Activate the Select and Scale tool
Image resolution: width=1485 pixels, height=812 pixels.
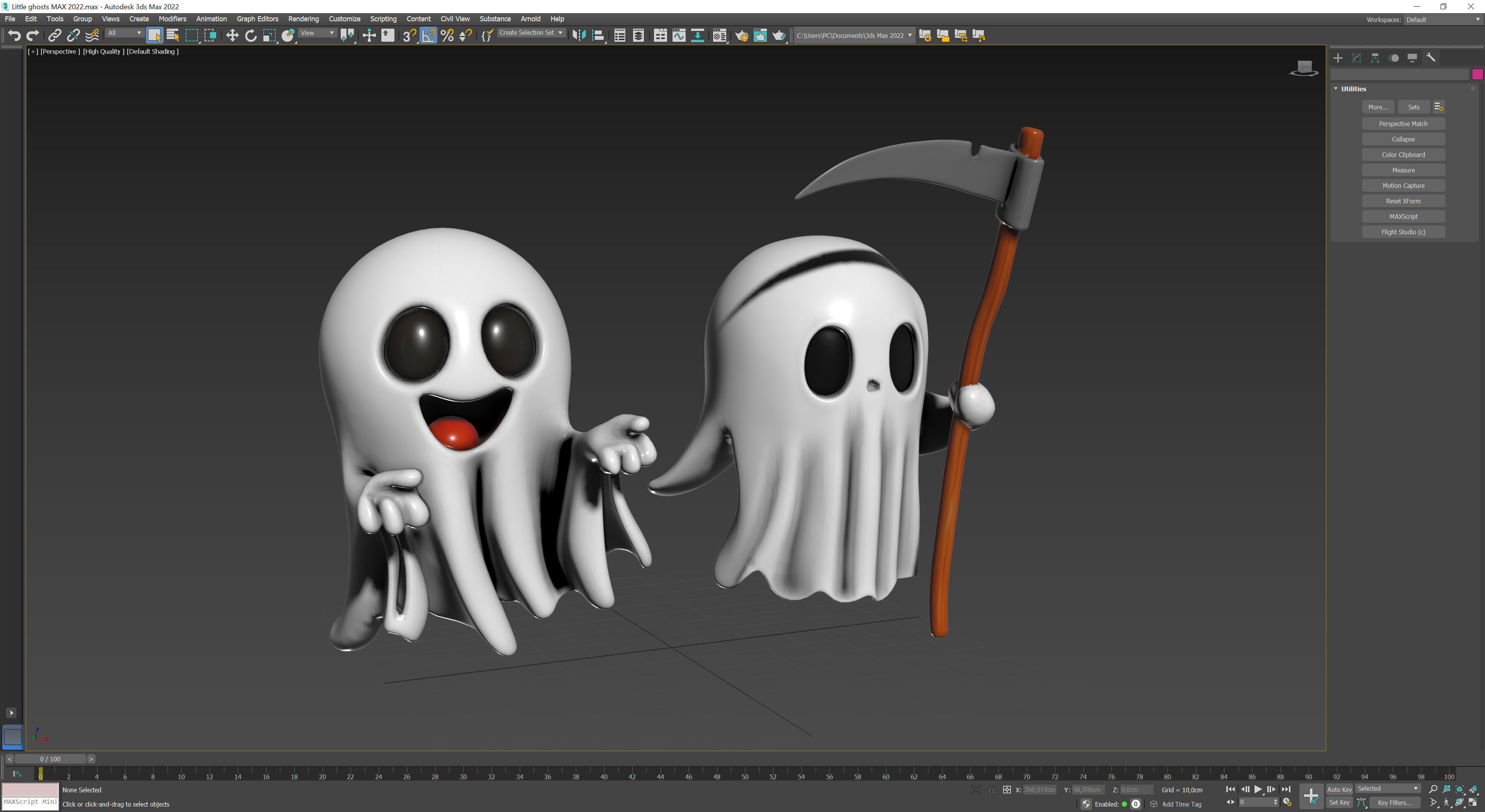(269, 36)
